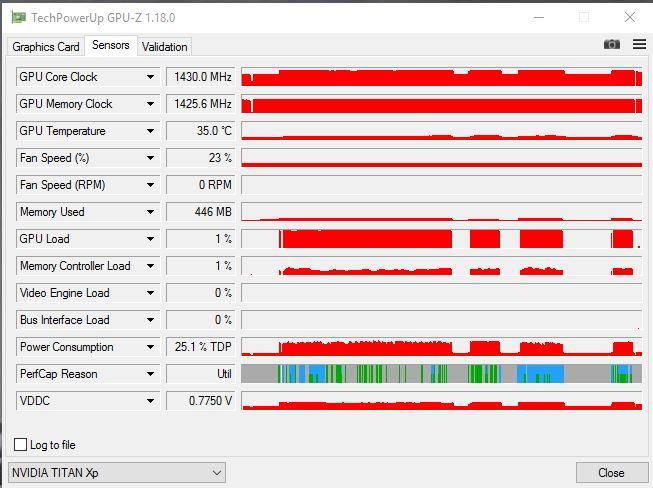The height and width of the screenshot is (488, 653).
Task: Click the 25.1 % TDP value
Action: point(201,347)
